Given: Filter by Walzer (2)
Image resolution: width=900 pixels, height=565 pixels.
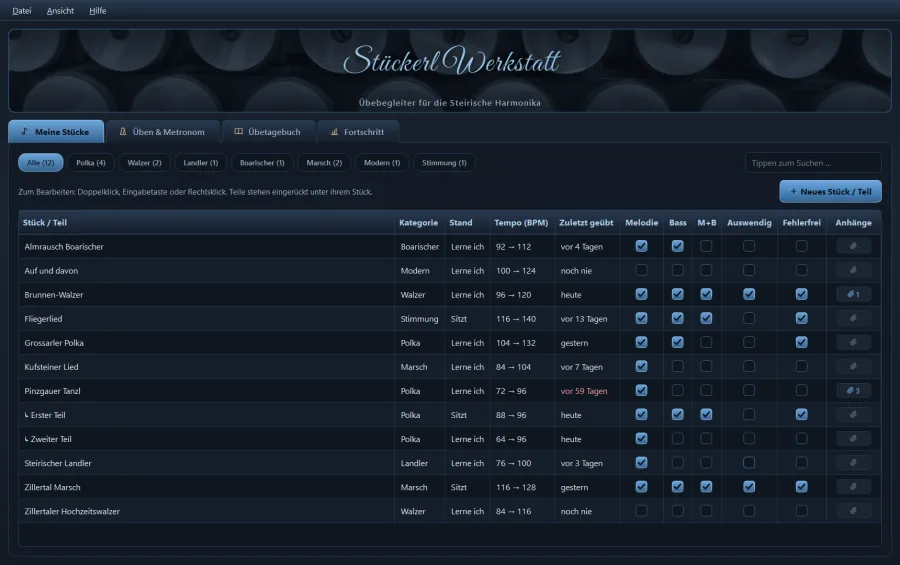Looking at the screenshot, I should point(144,162).
